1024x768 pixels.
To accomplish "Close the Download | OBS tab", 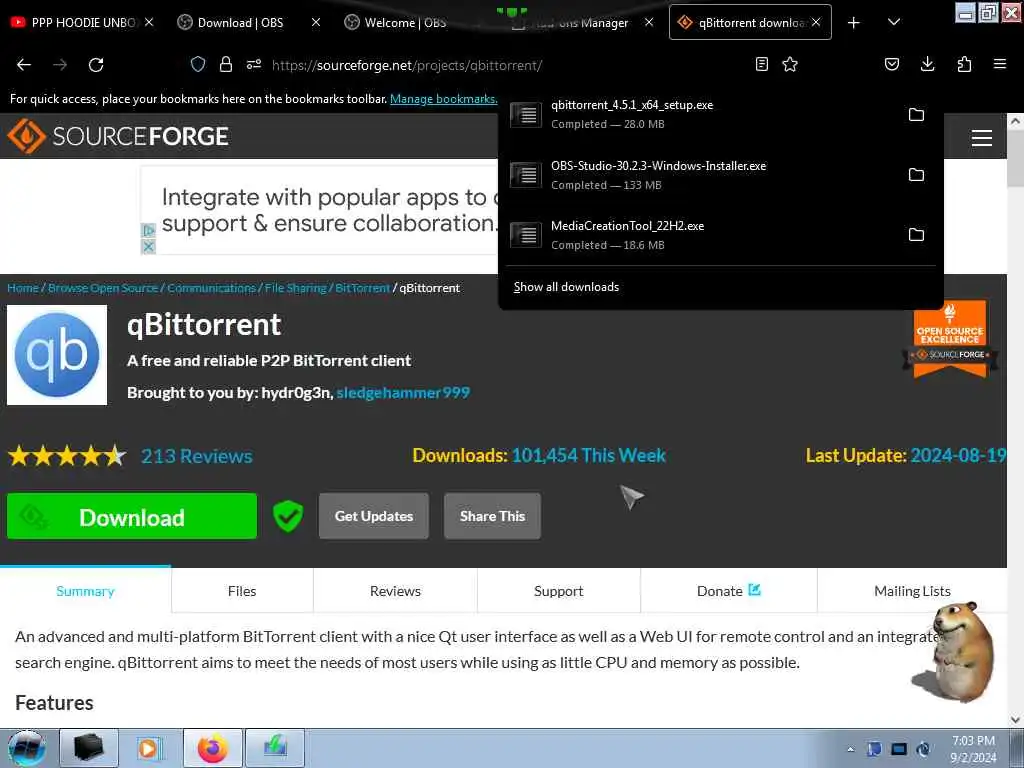I will click(316, 22).
